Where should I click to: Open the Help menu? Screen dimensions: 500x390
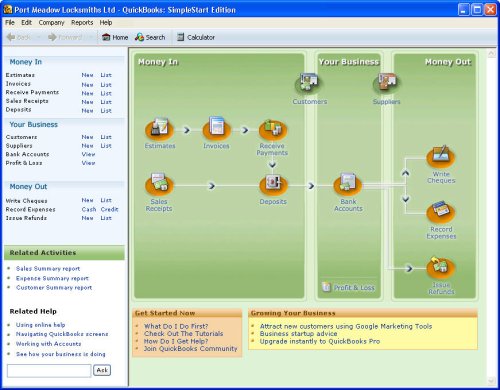106,23
